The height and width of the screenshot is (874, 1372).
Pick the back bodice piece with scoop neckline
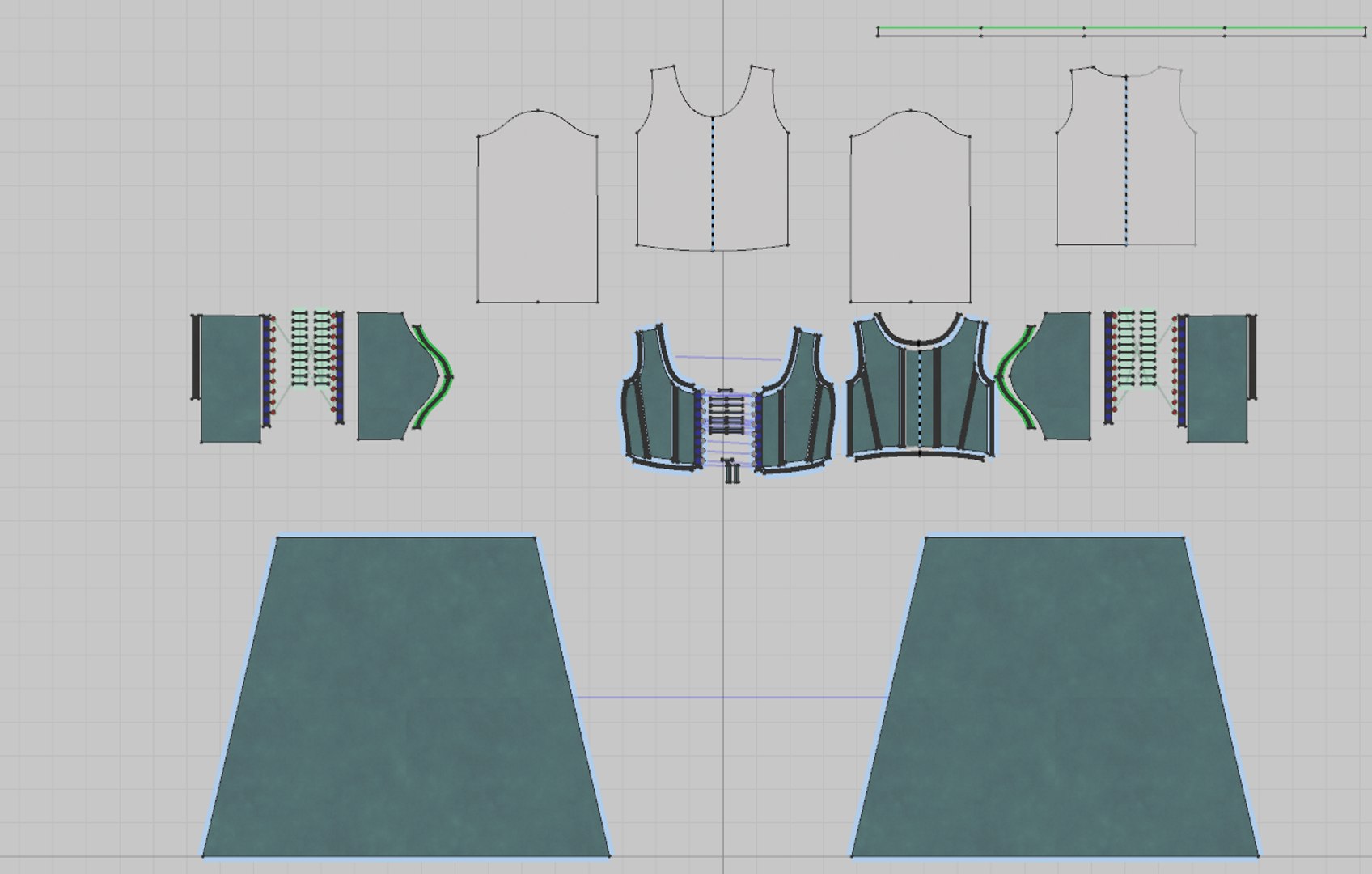(920, 388)
